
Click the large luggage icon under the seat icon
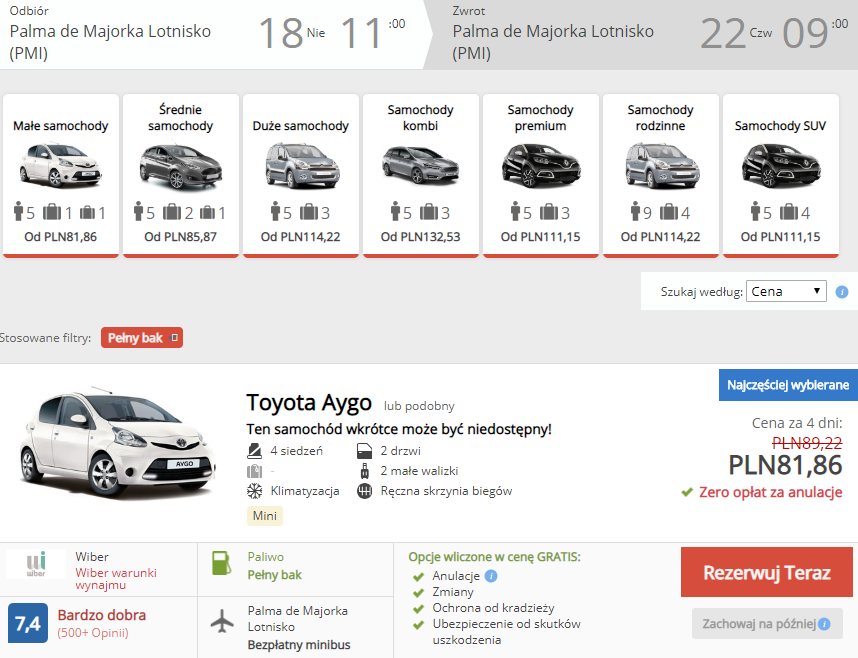[254, 471]
